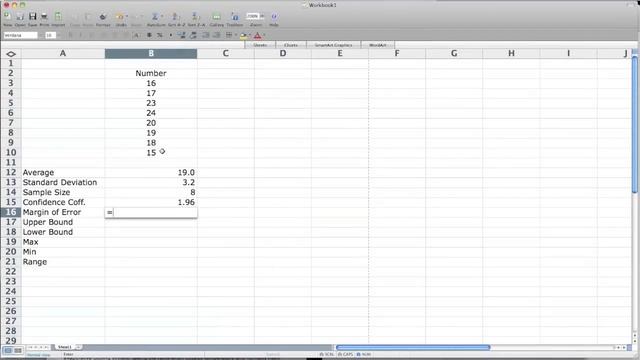Viewport: 640px width, 360px height.
Task: Click the horizontal scrollbar thumb
Action: (x=413, y=347)
